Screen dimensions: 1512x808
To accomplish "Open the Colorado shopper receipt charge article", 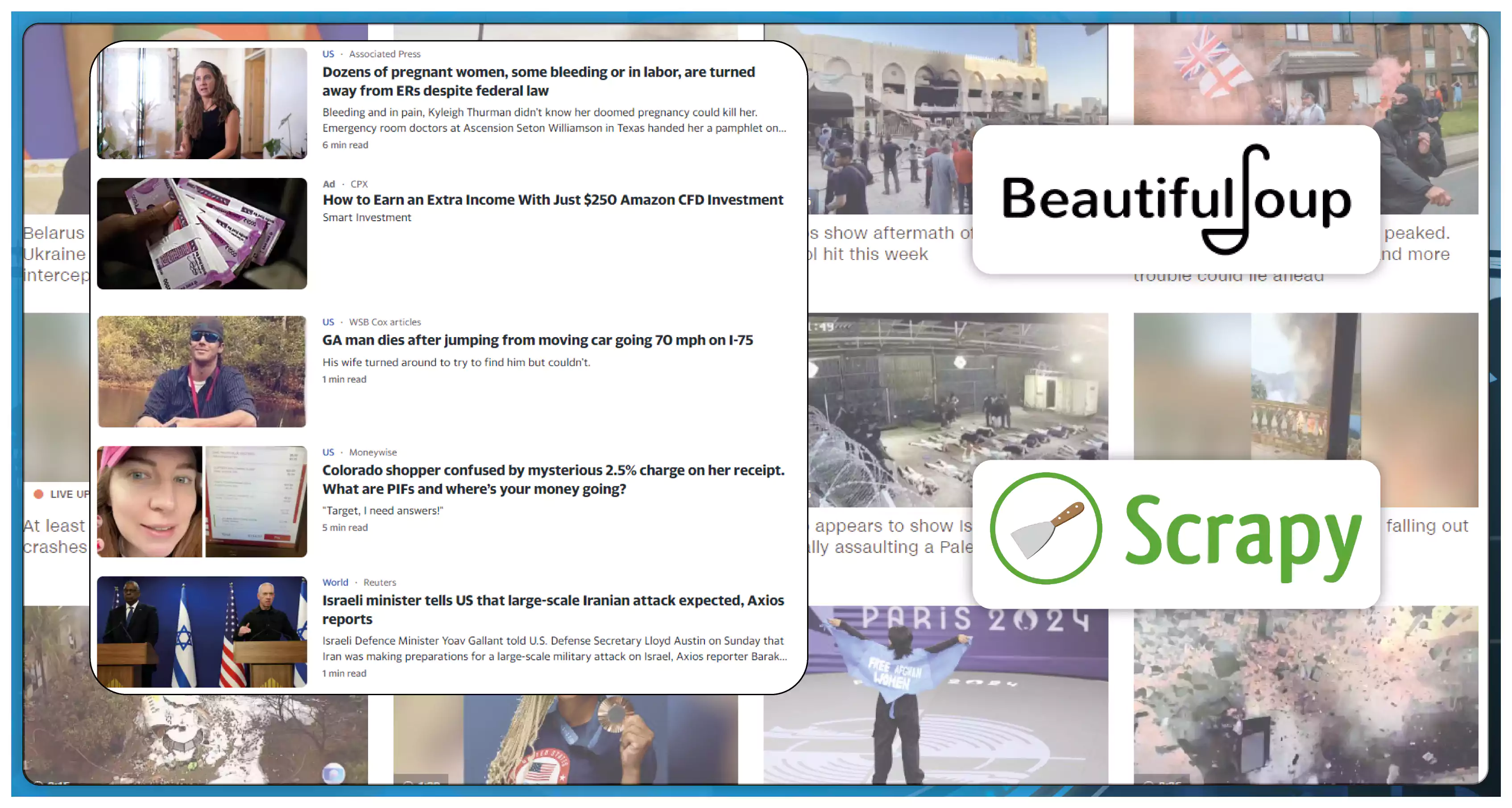I will click(553, 479).
